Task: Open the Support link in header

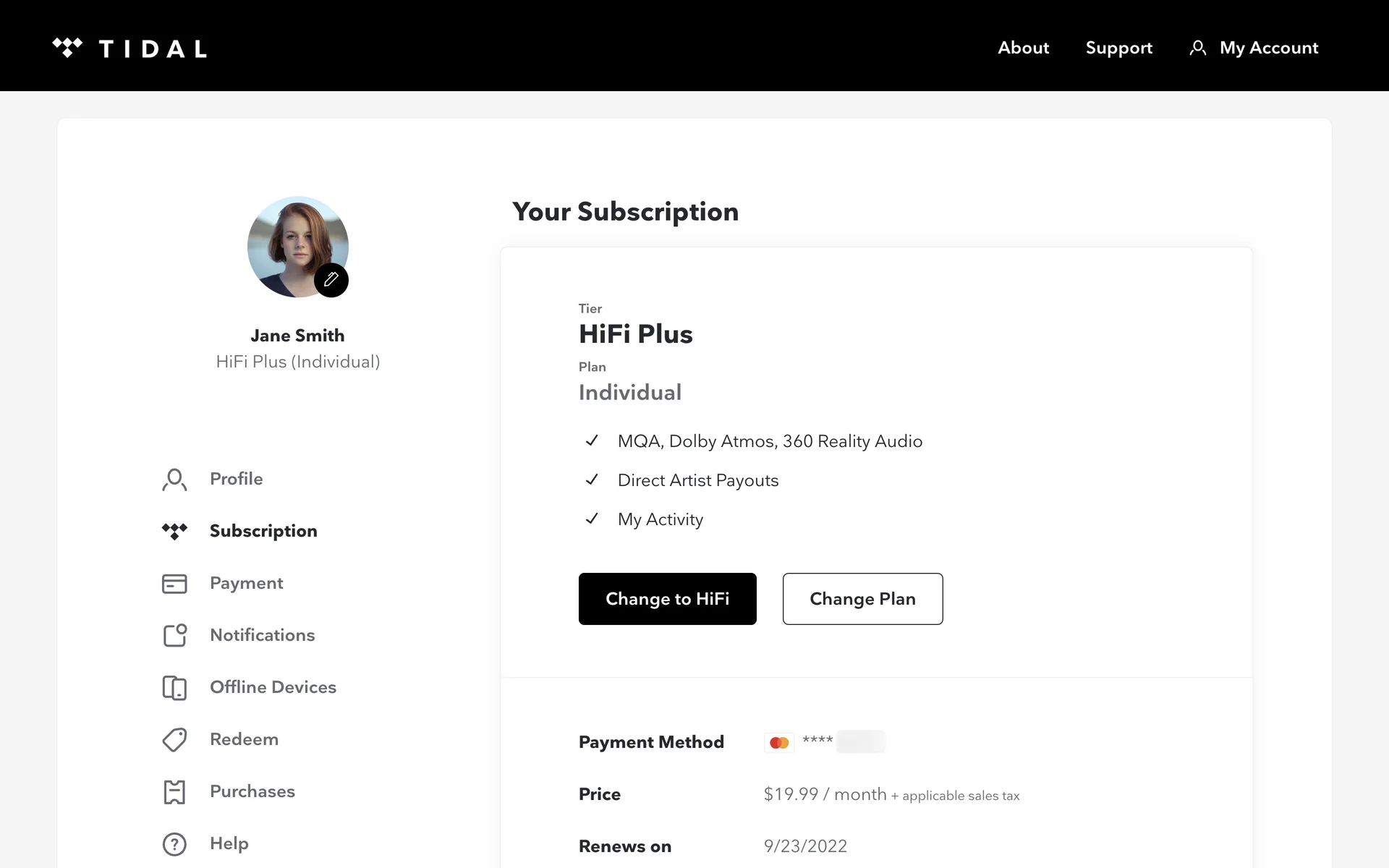Action: tap(1118, 48)
